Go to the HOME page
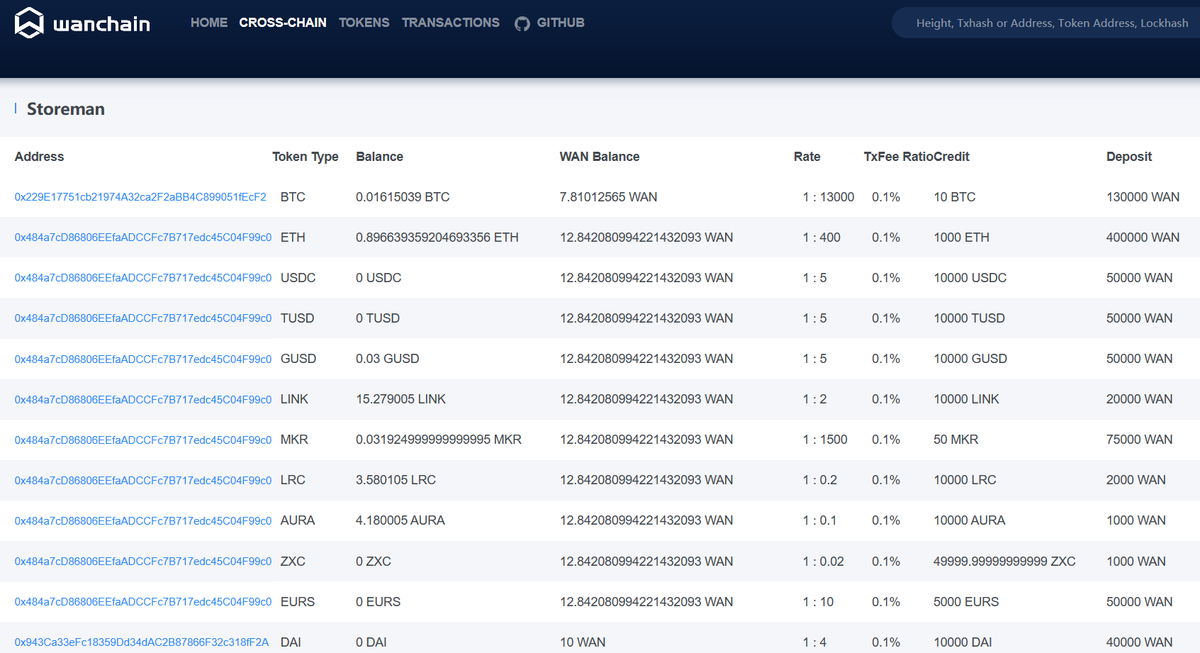 tap(209, 22)
